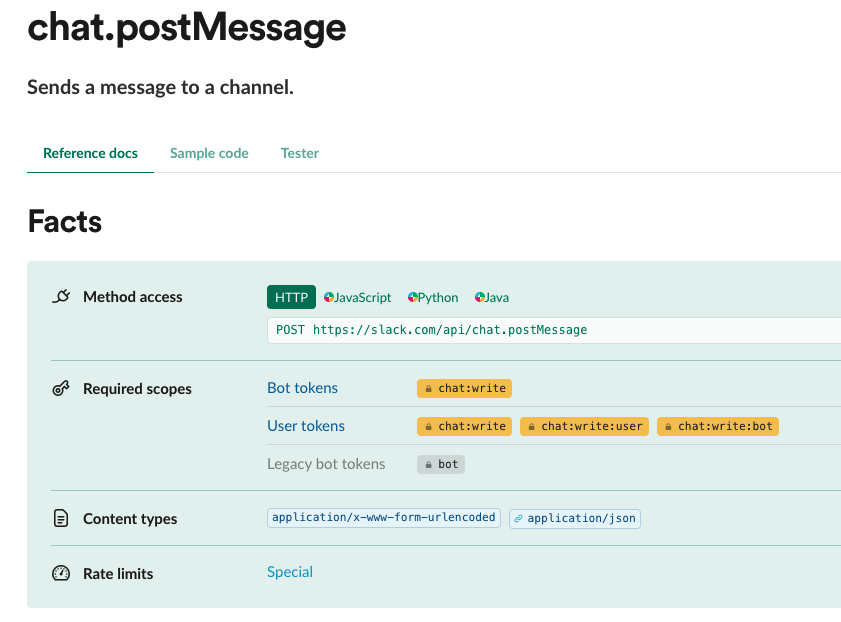Open the Special rate limits link
The image size is (841, 622).
(290, 572)
